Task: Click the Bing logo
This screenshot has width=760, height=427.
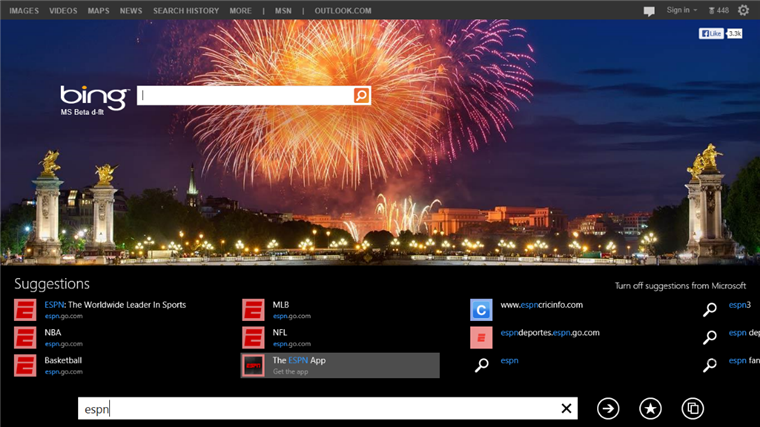Action: tap(94, 98)
